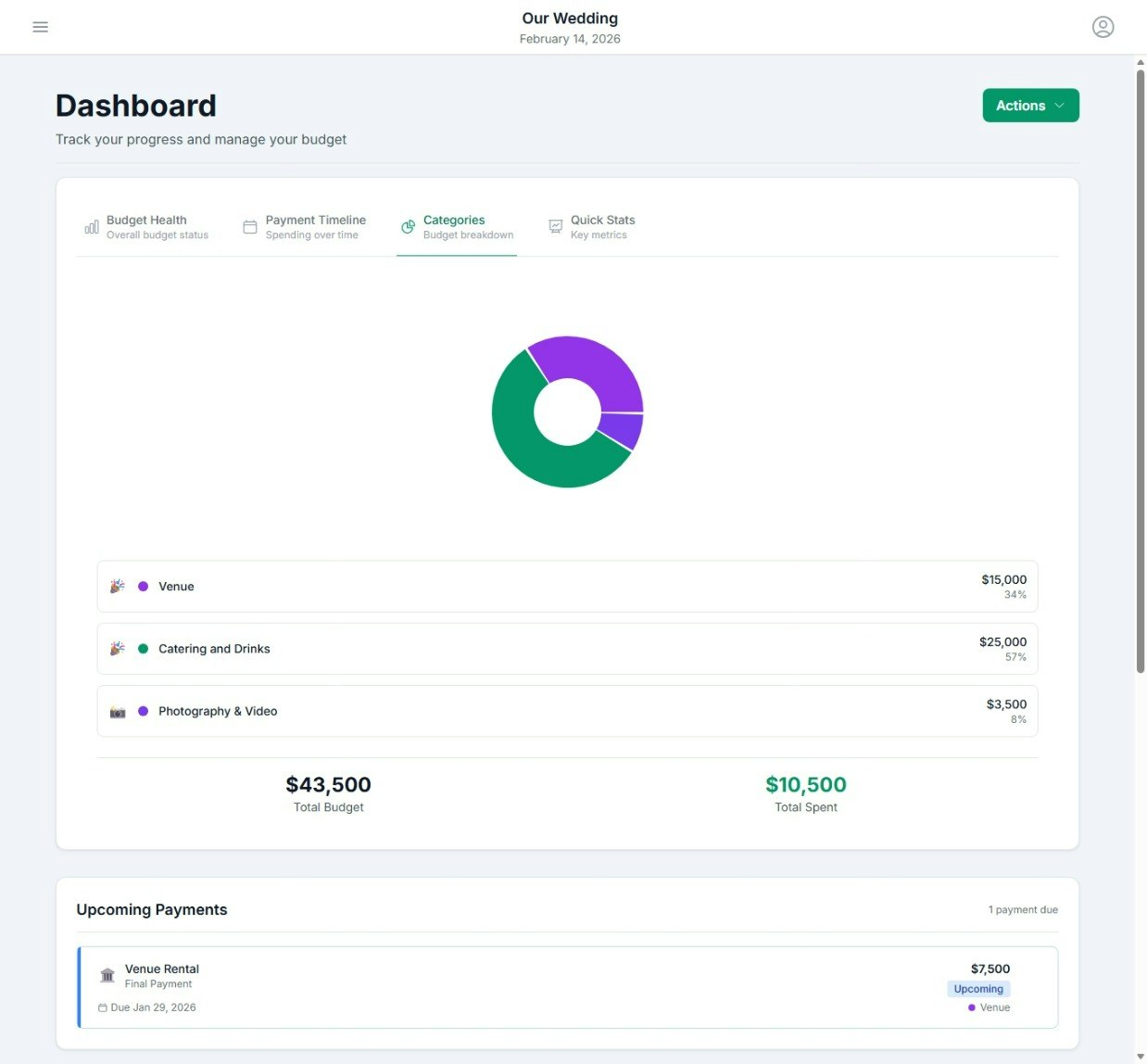Click the Quick Stats metrics icon
The image size is (1147, 1064).
point(555,226)
